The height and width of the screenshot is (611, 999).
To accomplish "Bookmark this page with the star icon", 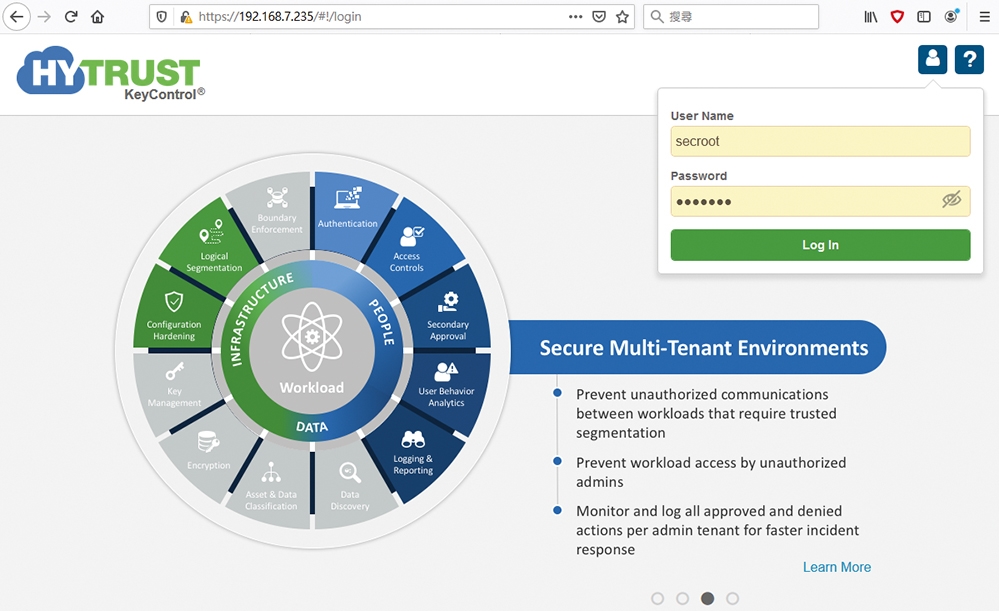I will (622, 17).
